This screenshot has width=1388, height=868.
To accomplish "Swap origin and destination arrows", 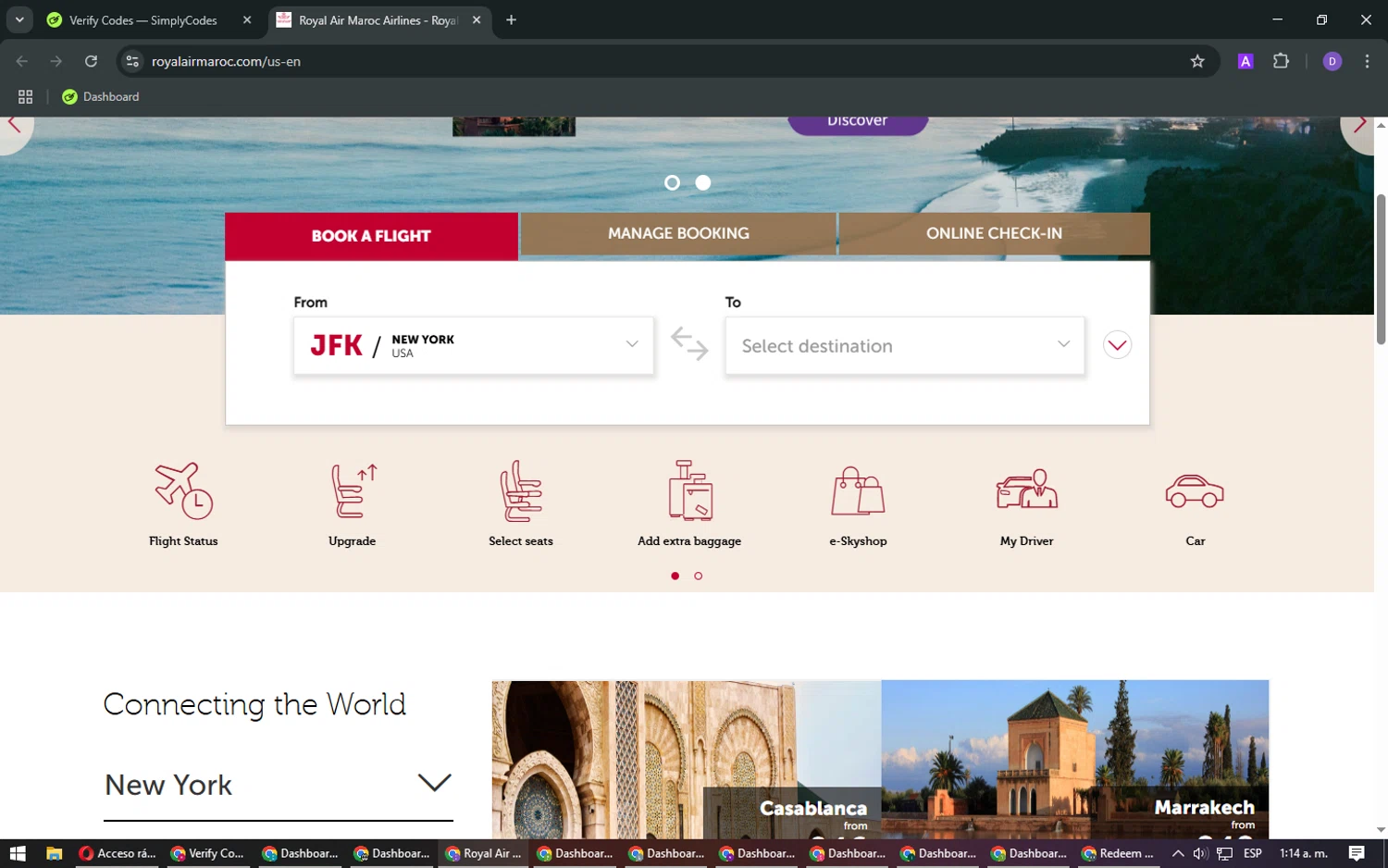I will 689,343.
